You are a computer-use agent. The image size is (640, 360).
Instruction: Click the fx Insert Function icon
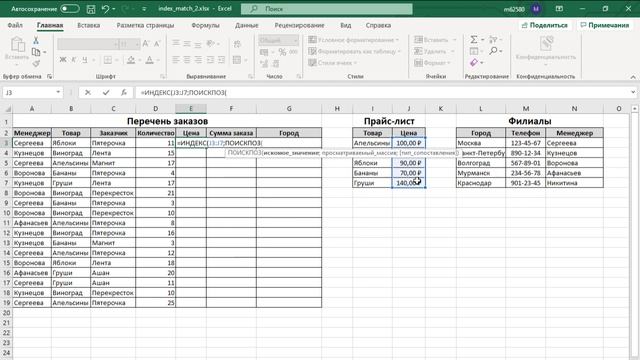tap(124, 93)
